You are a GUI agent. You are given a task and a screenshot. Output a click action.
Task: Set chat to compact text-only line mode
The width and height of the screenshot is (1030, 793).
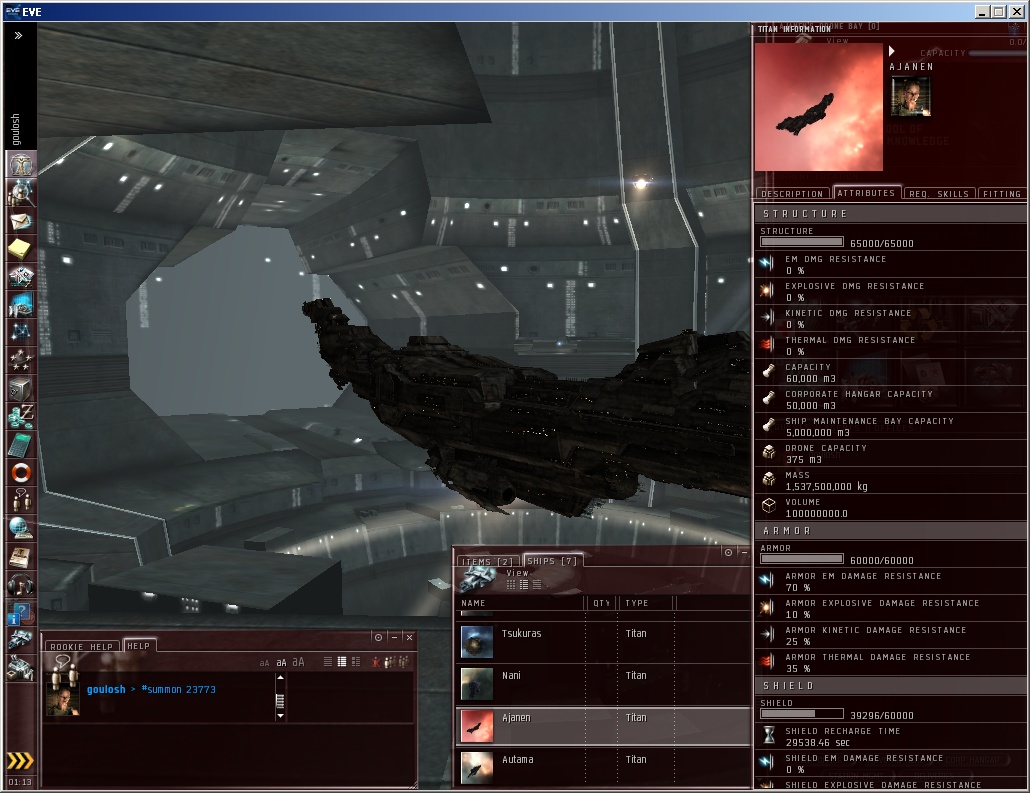(x=328, y=662)
